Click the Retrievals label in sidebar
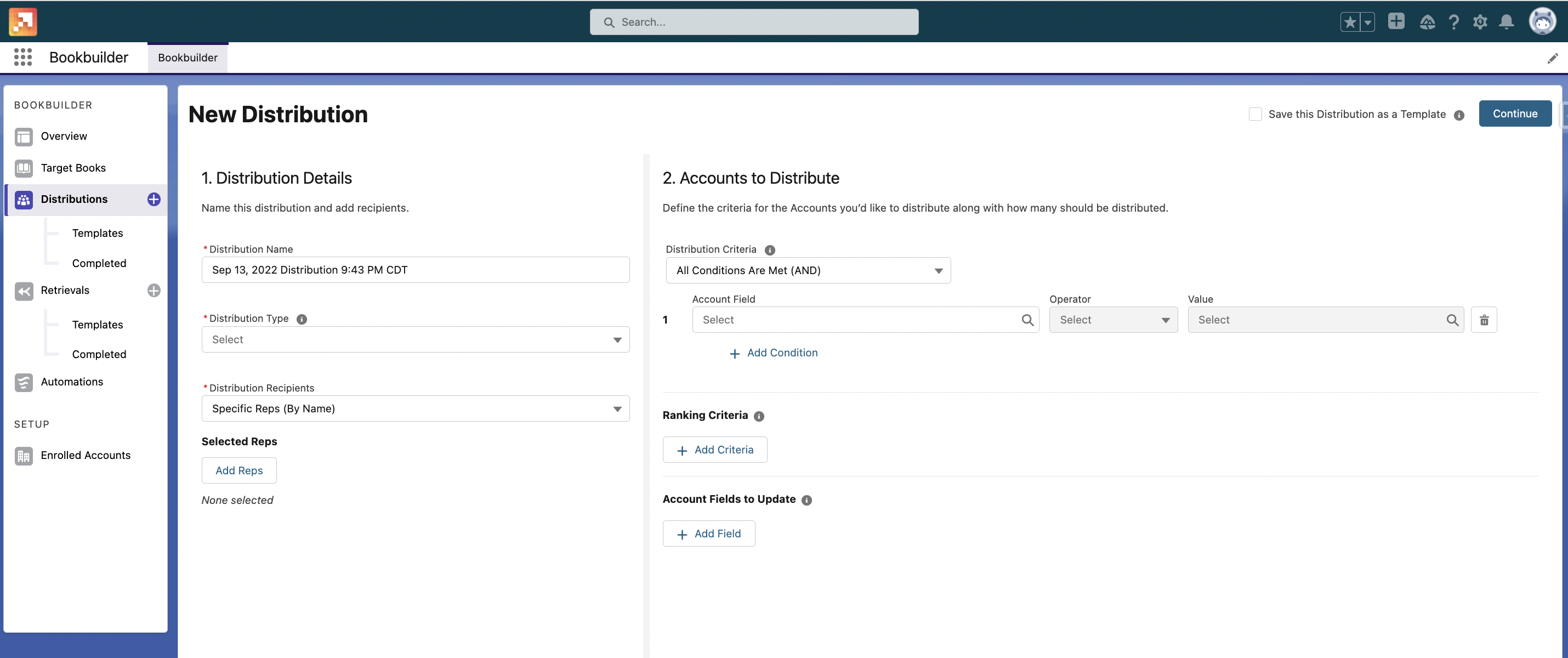 65,291
